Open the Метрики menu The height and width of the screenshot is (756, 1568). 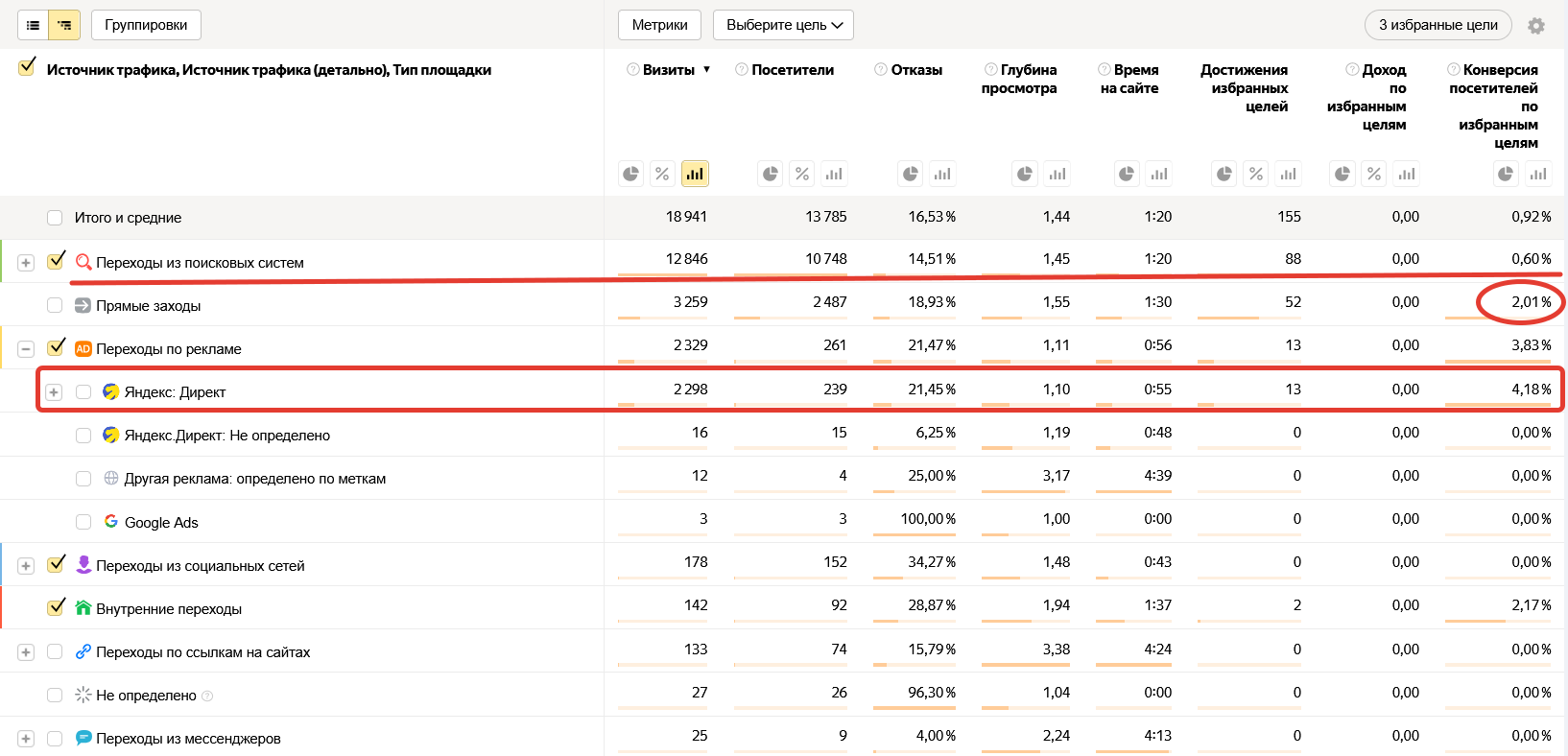[659, 25]
